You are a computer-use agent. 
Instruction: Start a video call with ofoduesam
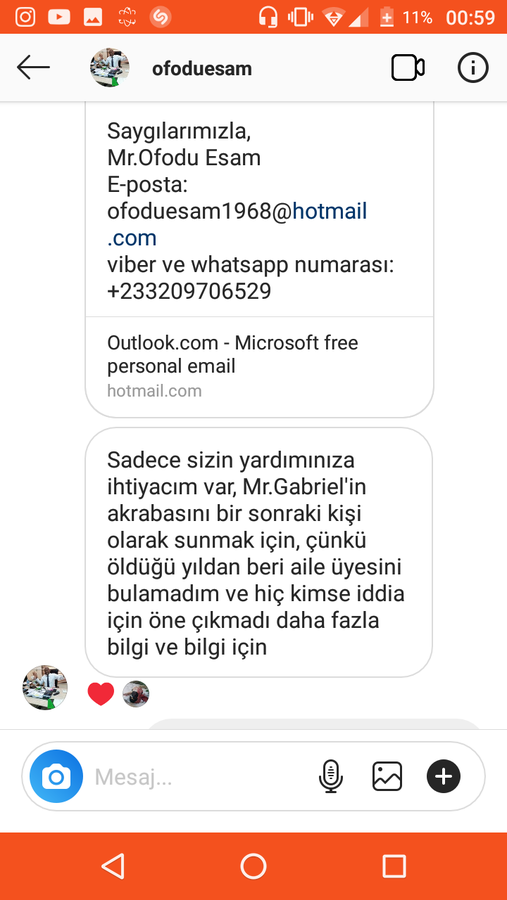click(x=408, y=68)
